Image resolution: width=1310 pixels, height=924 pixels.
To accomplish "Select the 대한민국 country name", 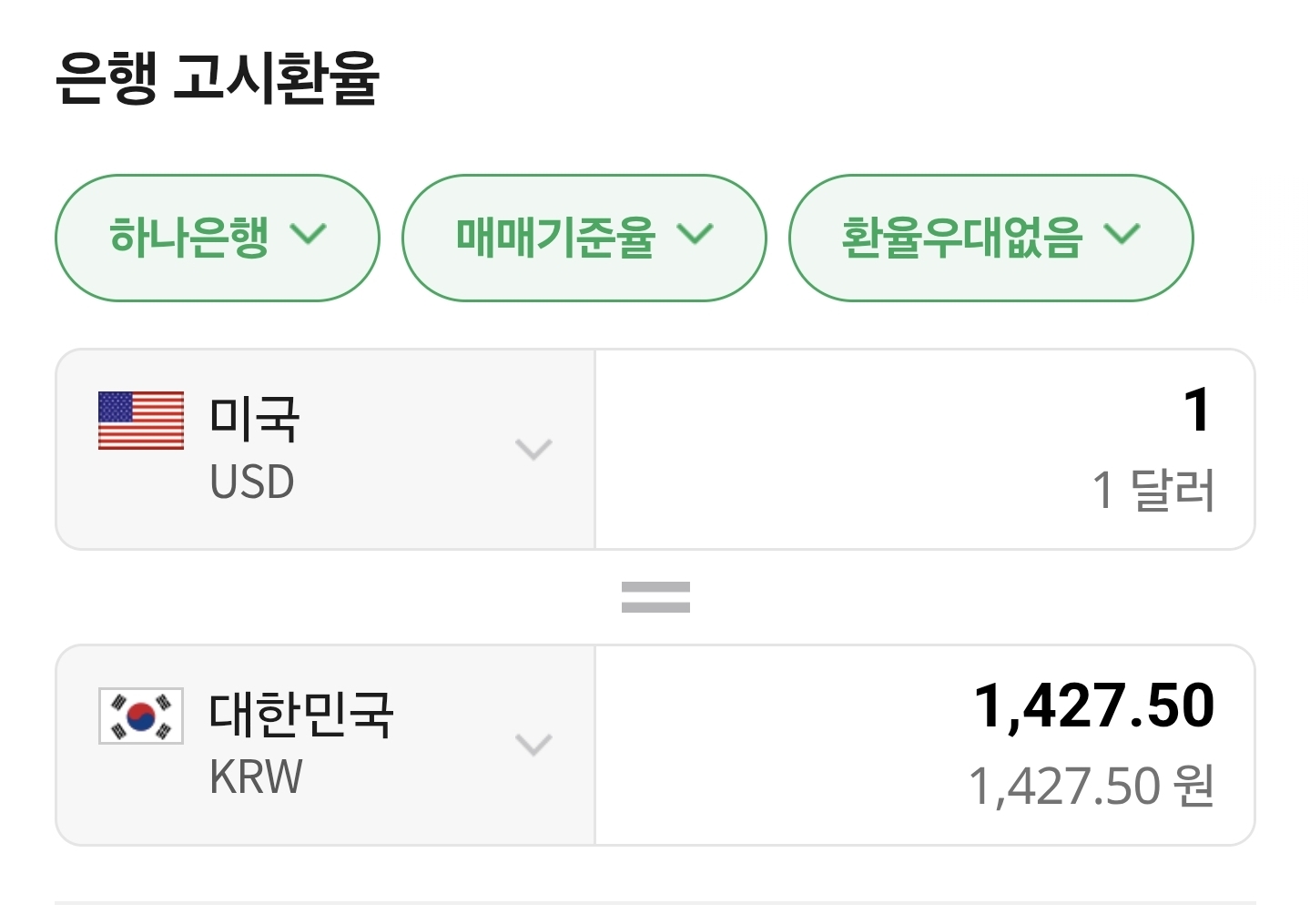I will [301, 714].
